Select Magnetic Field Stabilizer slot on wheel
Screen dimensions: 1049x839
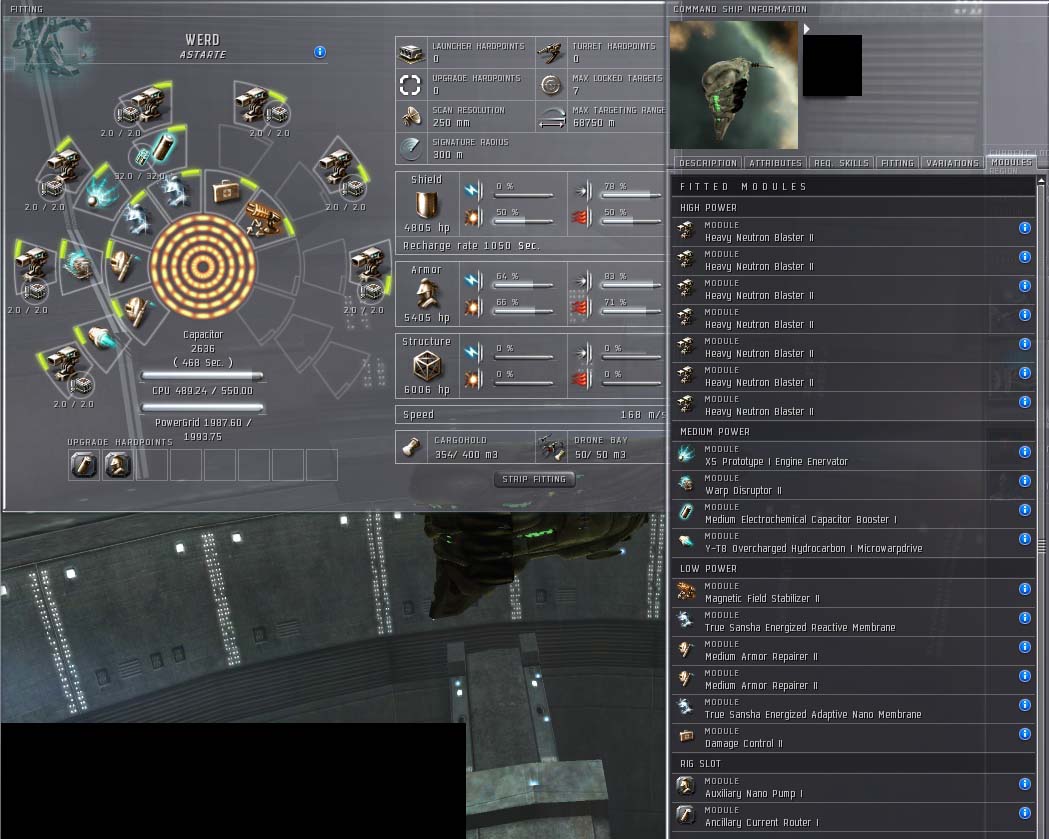coord(262,218)
